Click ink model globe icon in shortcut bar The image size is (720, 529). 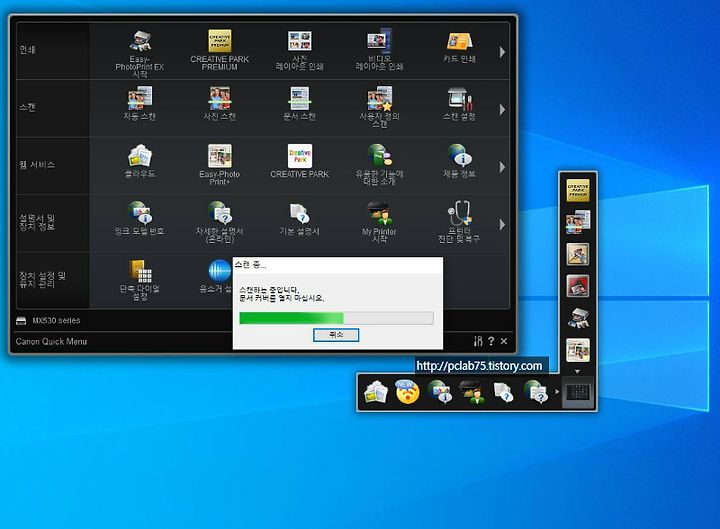point(439,392)
